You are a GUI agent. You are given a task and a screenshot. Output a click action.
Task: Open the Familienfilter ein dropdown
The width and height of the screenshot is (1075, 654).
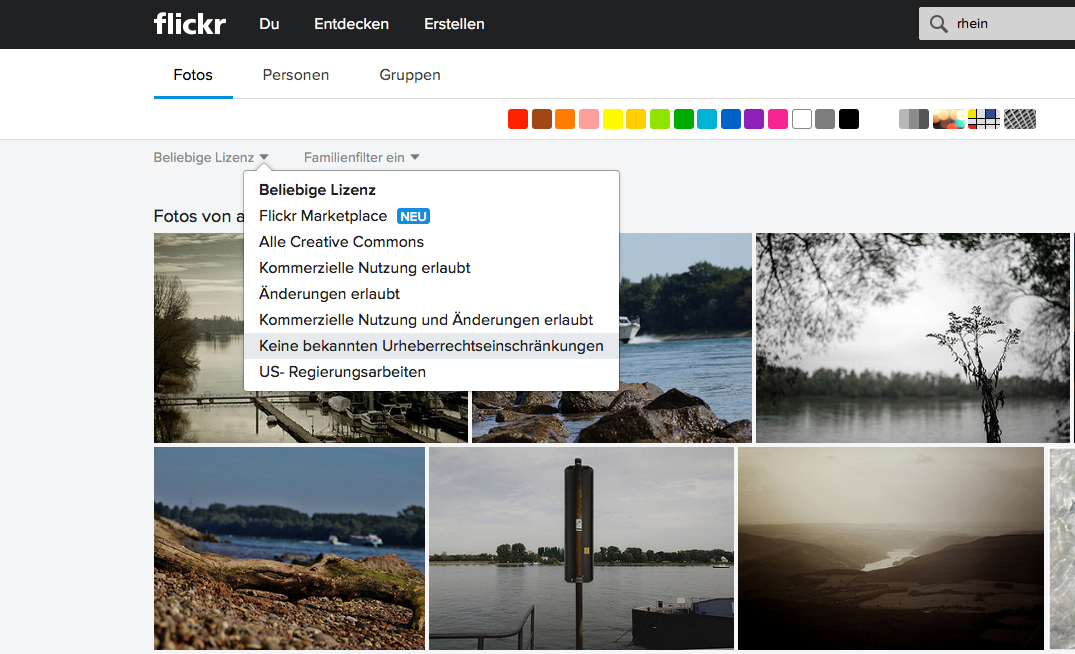coord(361,158)
